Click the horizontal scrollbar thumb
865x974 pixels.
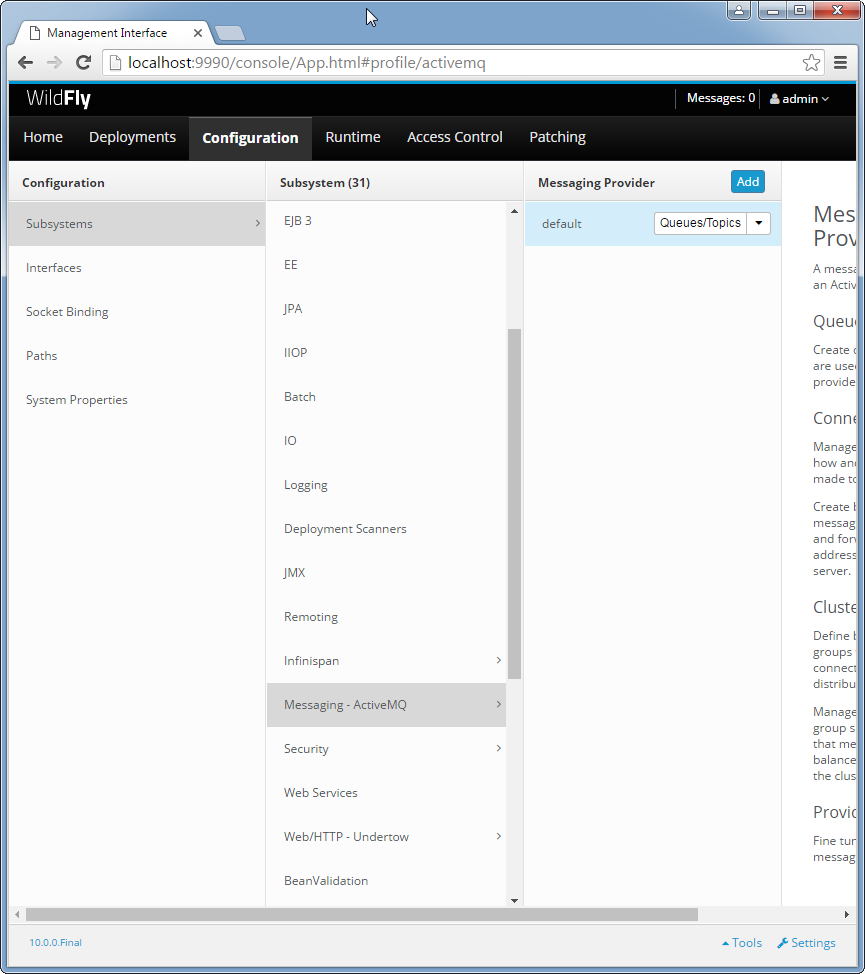point(362,915)
